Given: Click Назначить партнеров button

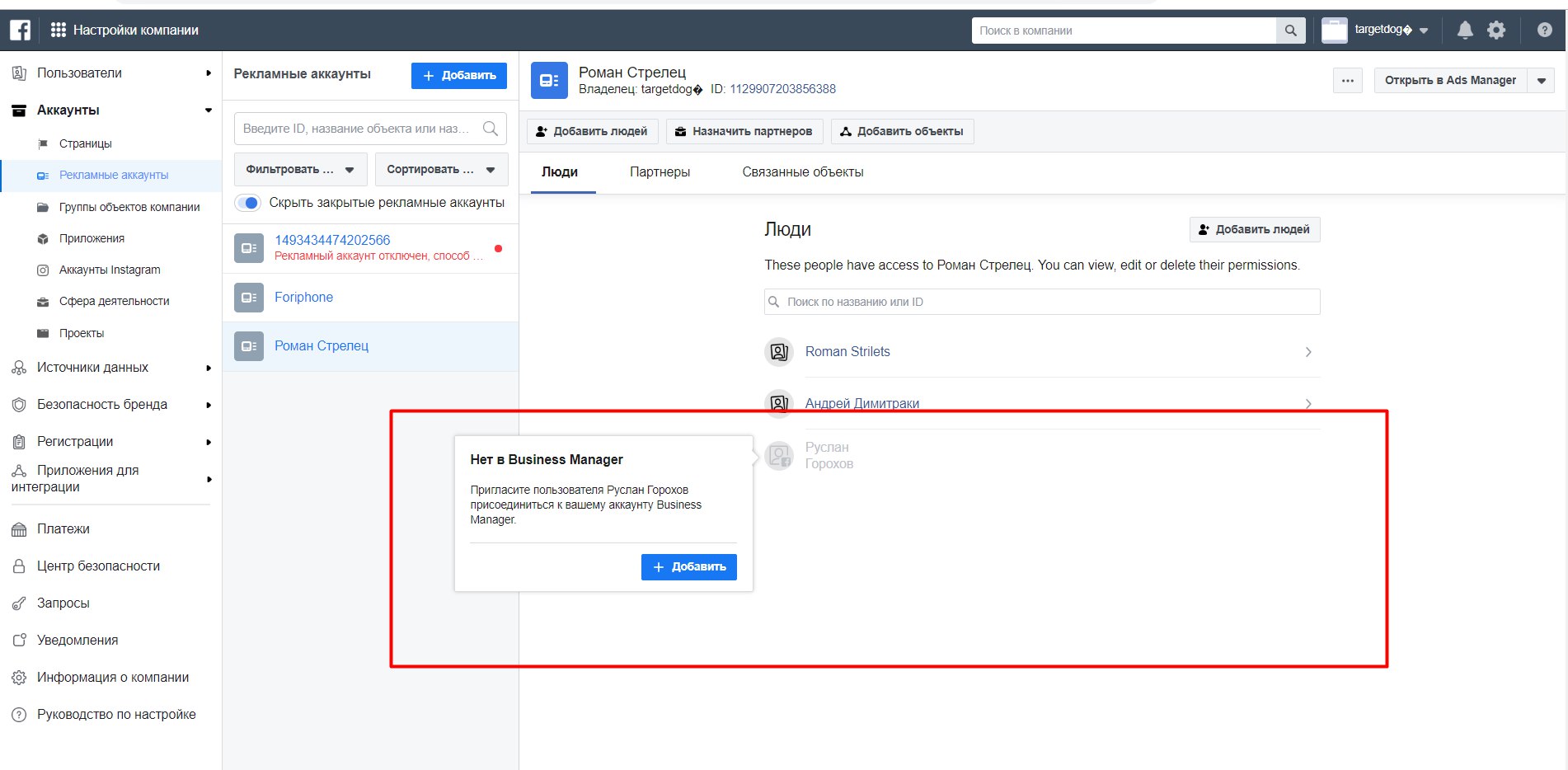Looking at the screenshot, I should (x=744, y=131).
